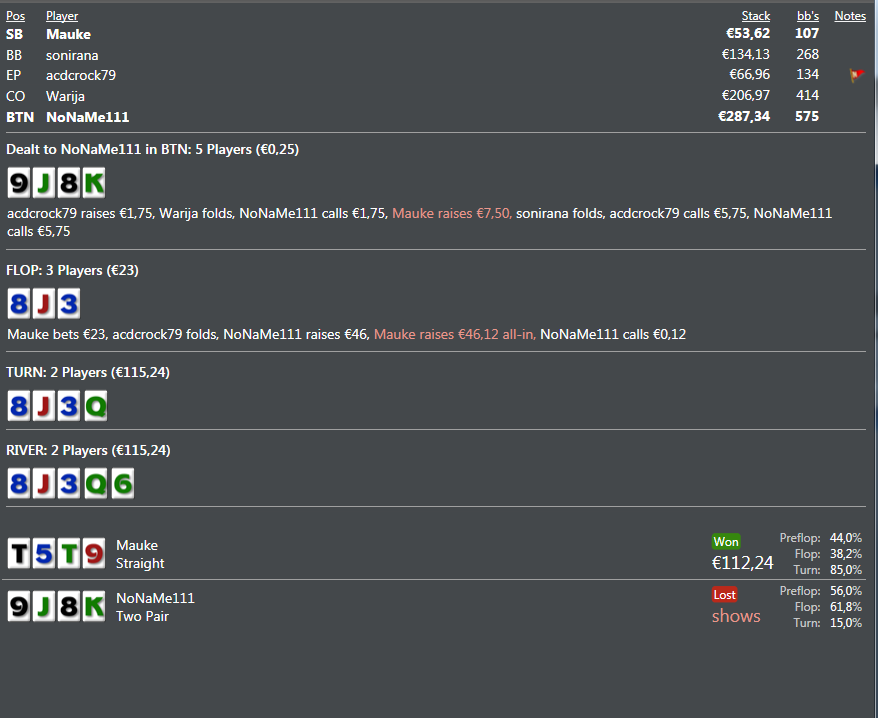878x718 pixels.
Task: Select player sonirana in the player list
Action: [72, 55]
